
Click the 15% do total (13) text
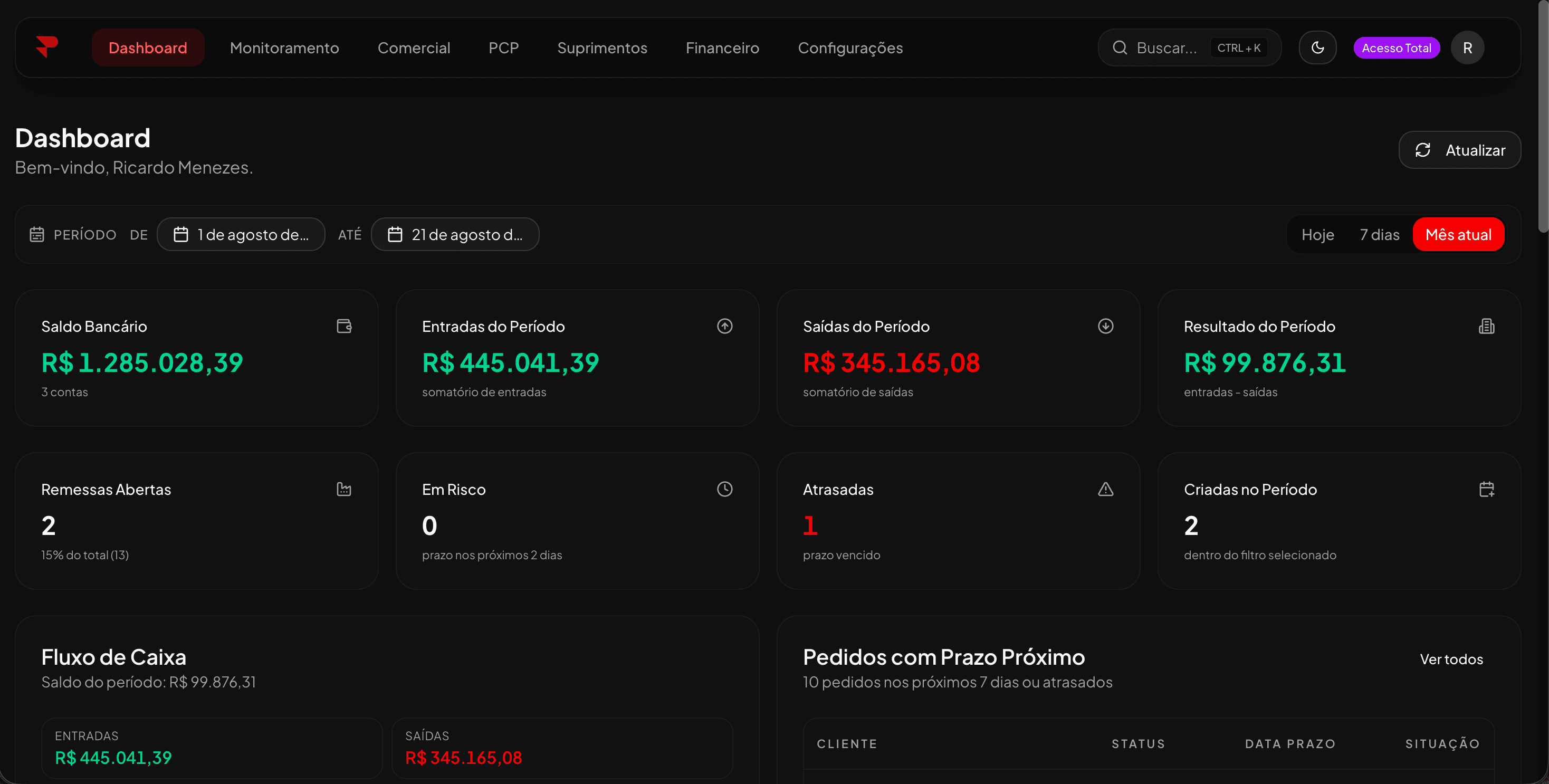tap(85, 554)
